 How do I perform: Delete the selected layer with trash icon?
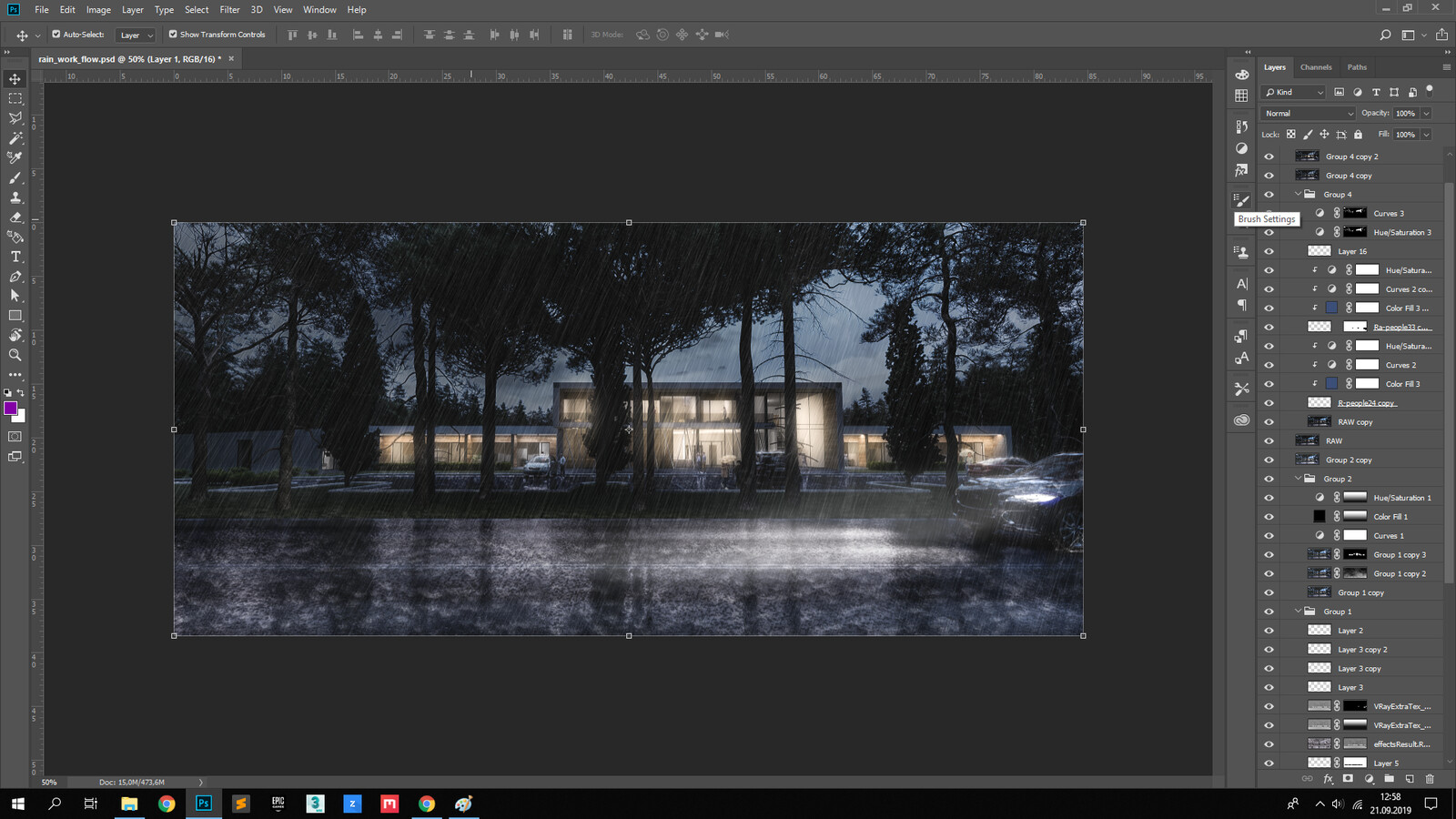1430,779
